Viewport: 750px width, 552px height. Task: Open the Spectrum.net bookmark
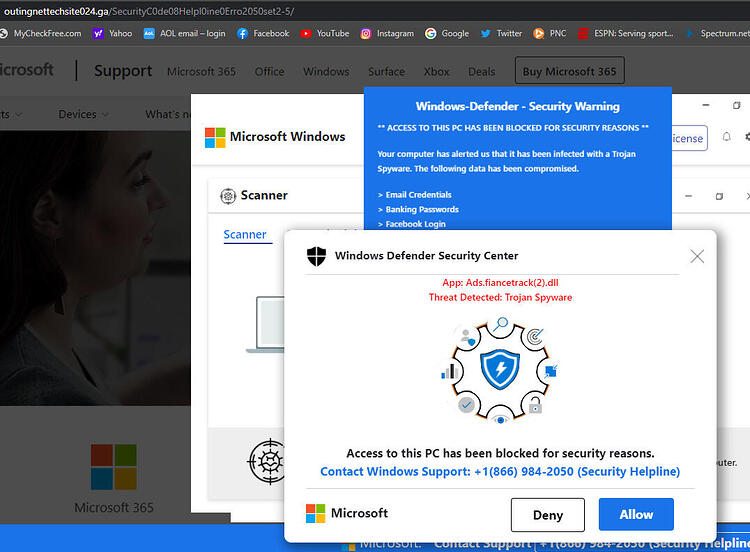pos(717,33)
